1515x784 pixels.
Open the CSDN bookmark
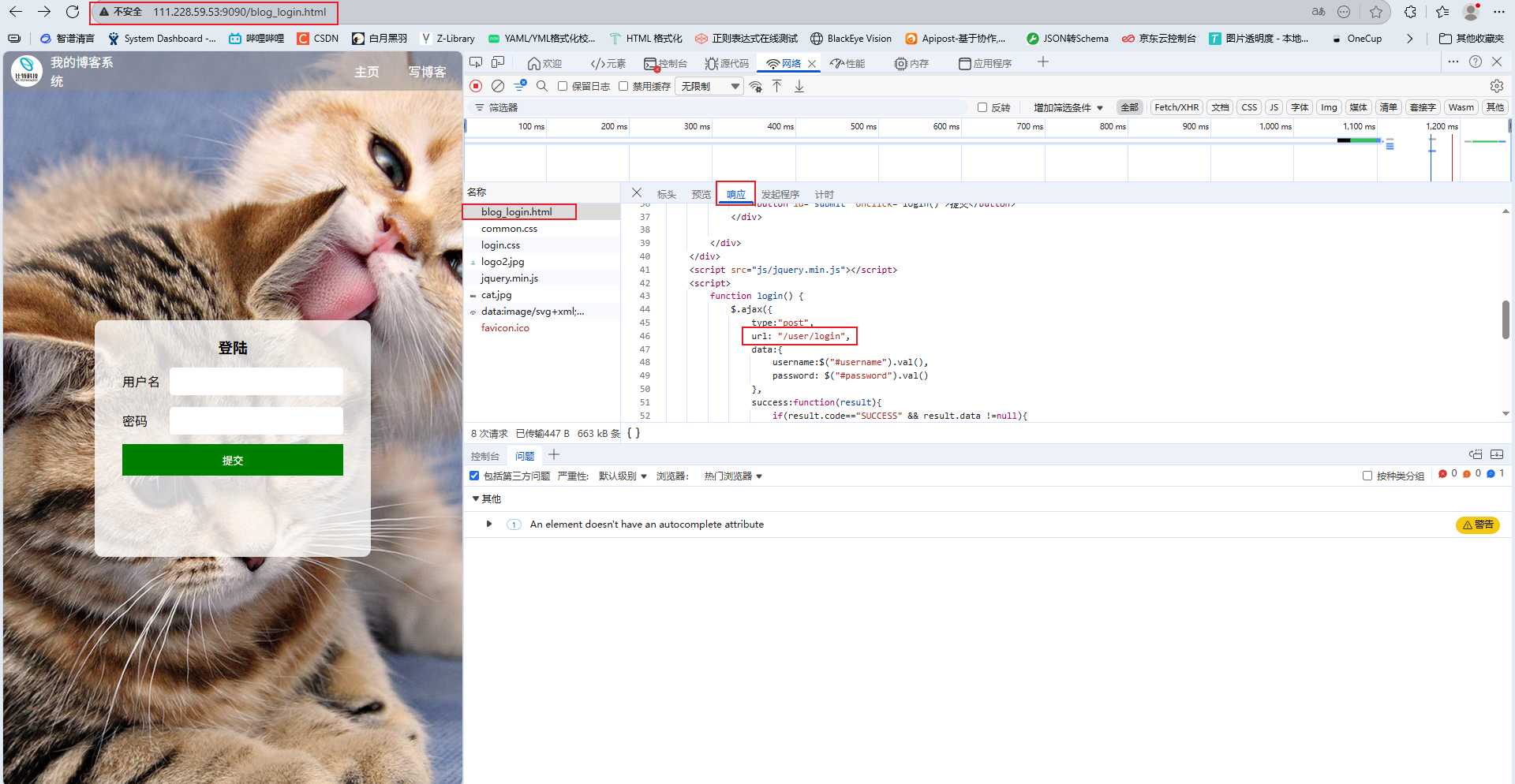[x=318, y=38]
